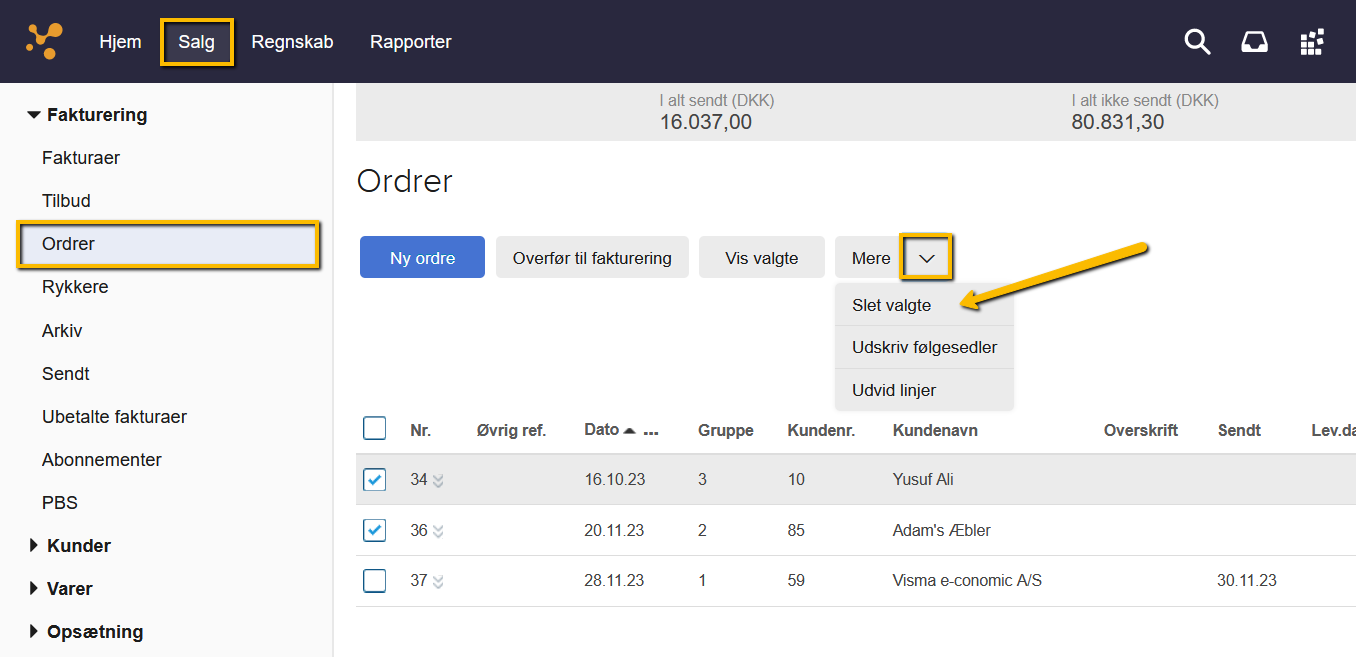Expand order 36 details chevron

click(438, 532)
